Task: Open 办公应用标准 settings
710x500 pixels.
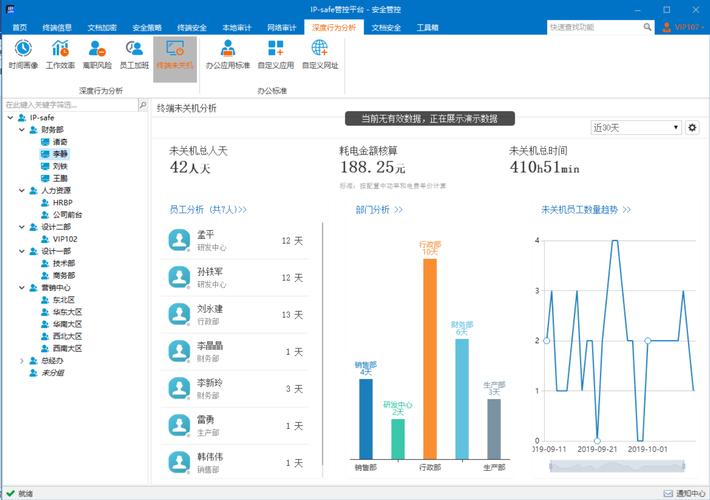Action: pyautogui.click(x=227, y=52)
